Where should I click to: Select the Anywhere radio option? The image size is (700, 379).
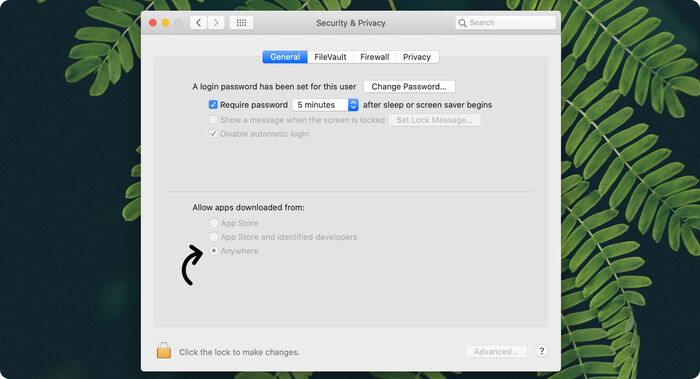pos(214,251)
